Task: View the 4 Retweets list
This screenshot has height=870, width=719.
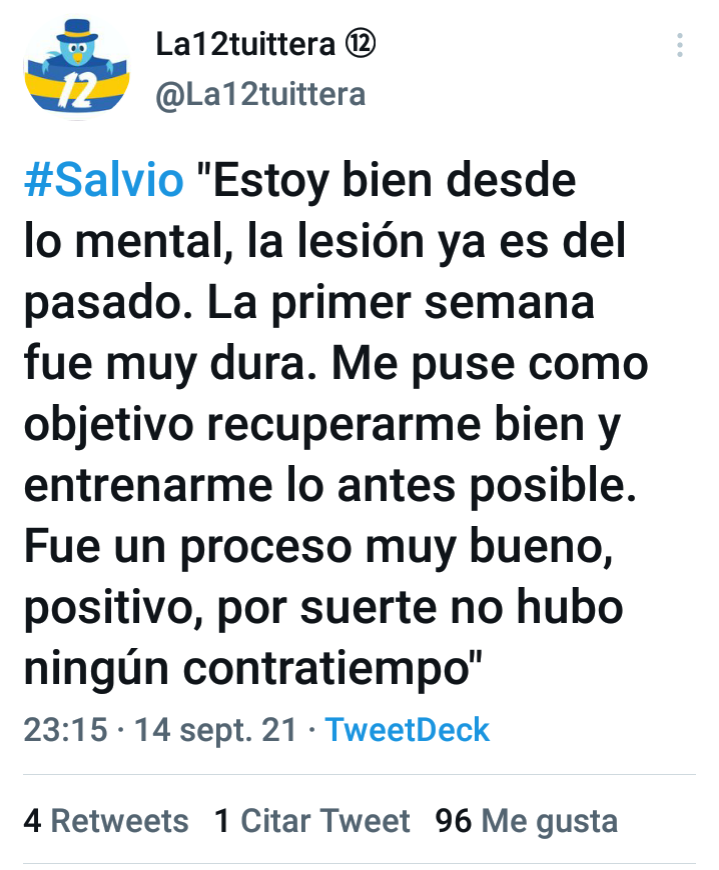Action: (106, 821)
